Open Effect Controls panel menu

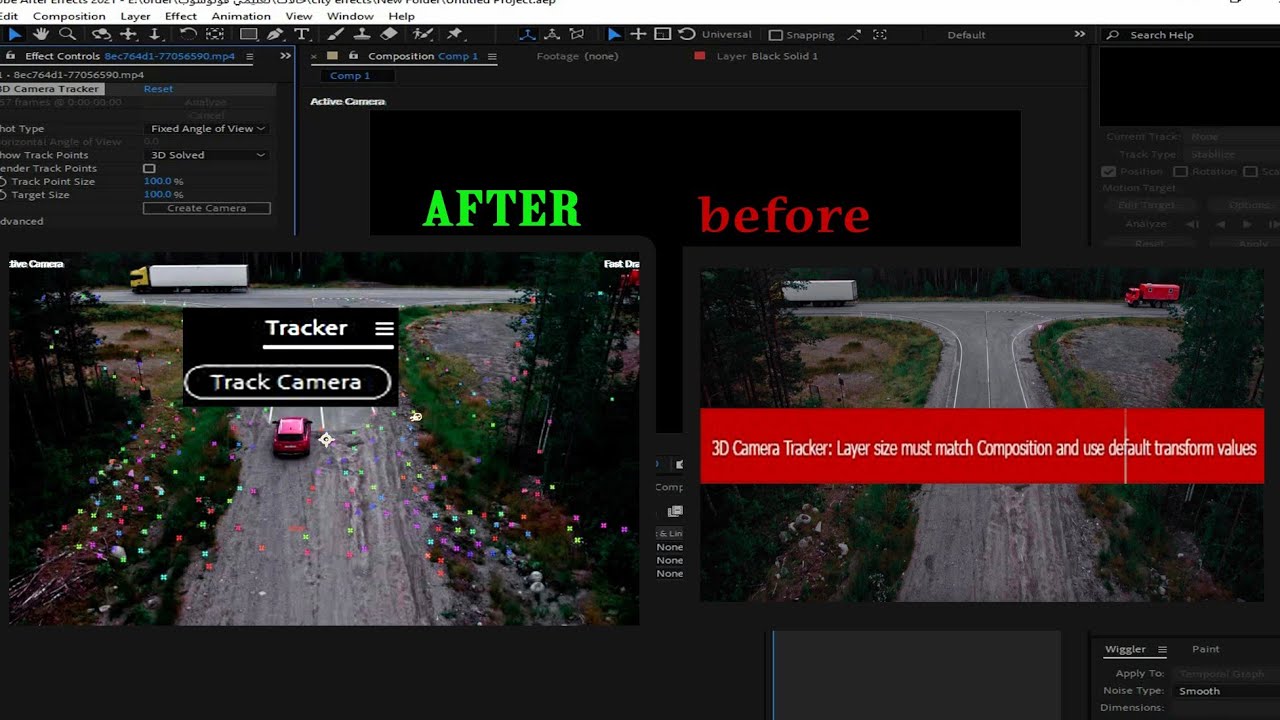(x=250, y=56)
